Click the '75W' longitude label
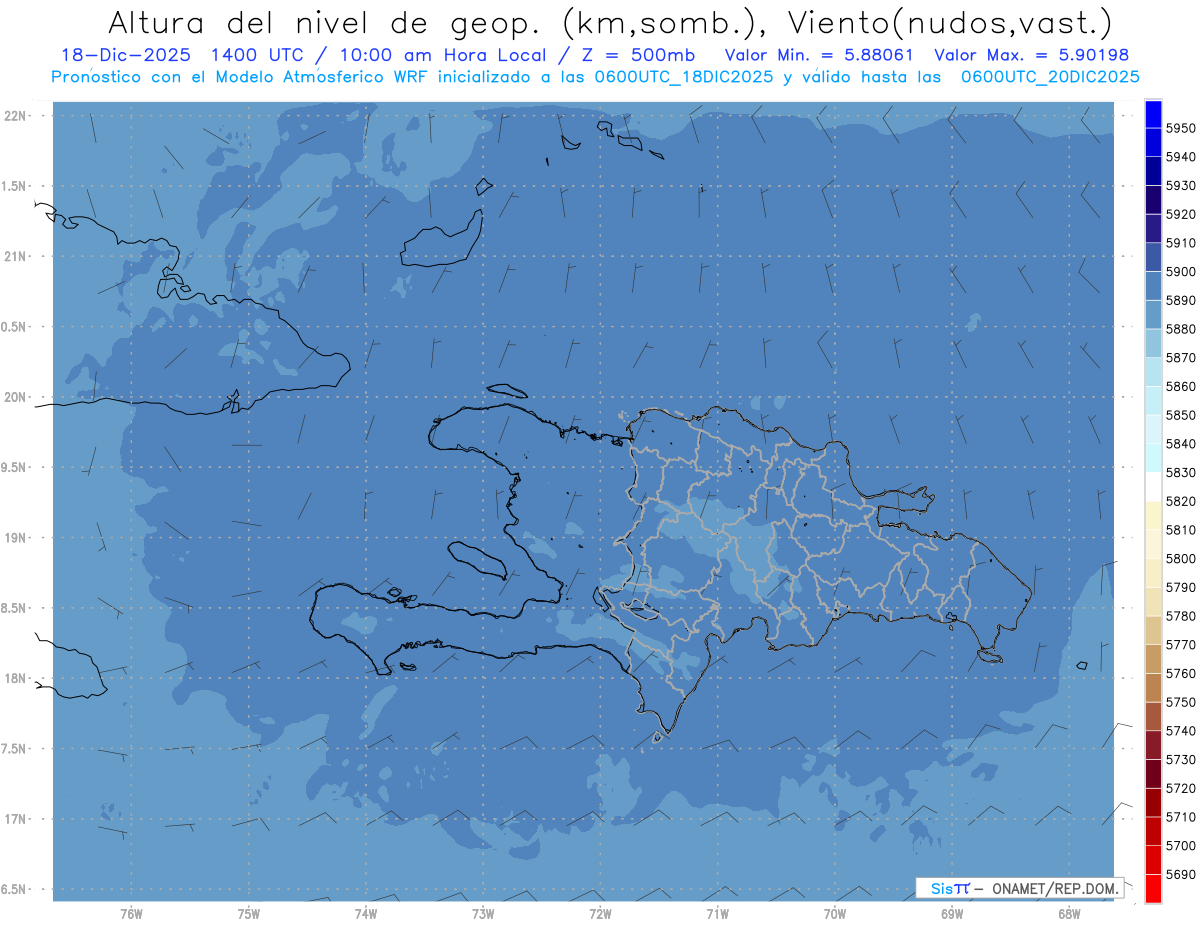 (x=248, y=914)
